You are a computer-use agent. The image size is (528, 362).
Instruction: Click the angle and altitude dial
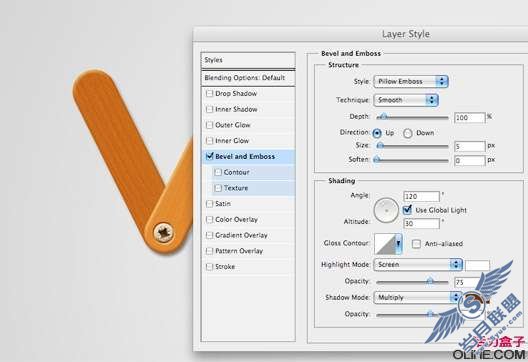coord(386,210)
